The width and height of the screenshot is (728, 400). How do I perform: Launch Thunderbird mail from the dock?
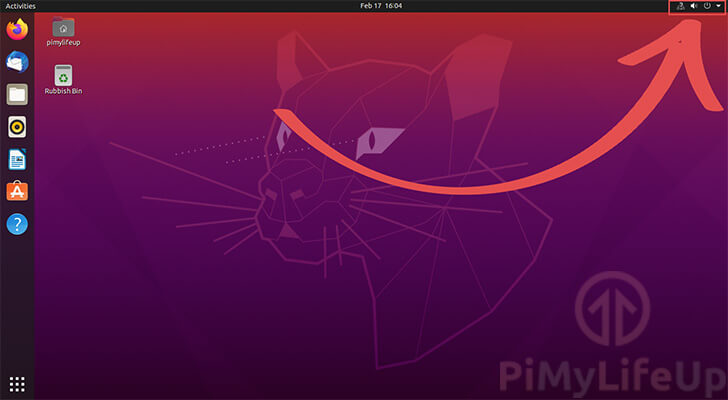tap(17, 62)
